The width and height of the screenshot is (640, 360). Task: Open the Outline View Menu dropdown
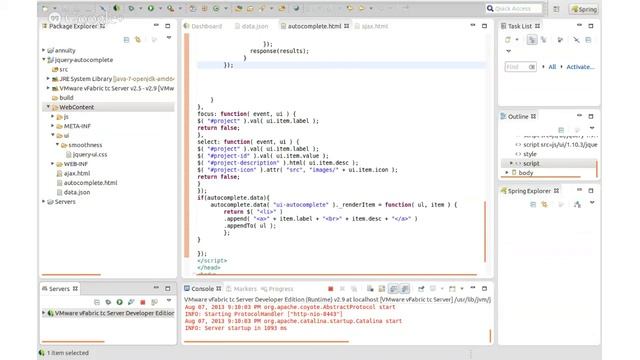tap(592, 129)
